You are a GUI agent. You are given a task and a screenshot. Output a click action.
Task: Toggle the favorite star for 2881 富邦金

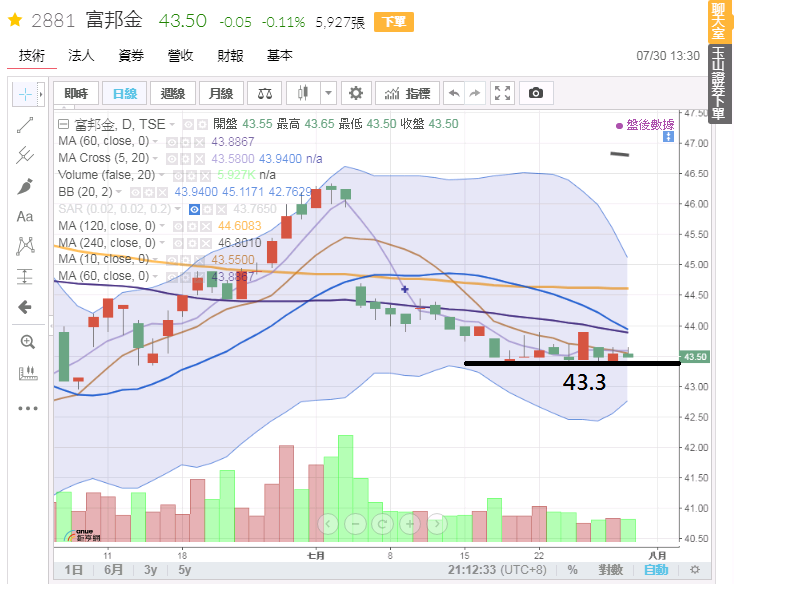tap(15, 21)
